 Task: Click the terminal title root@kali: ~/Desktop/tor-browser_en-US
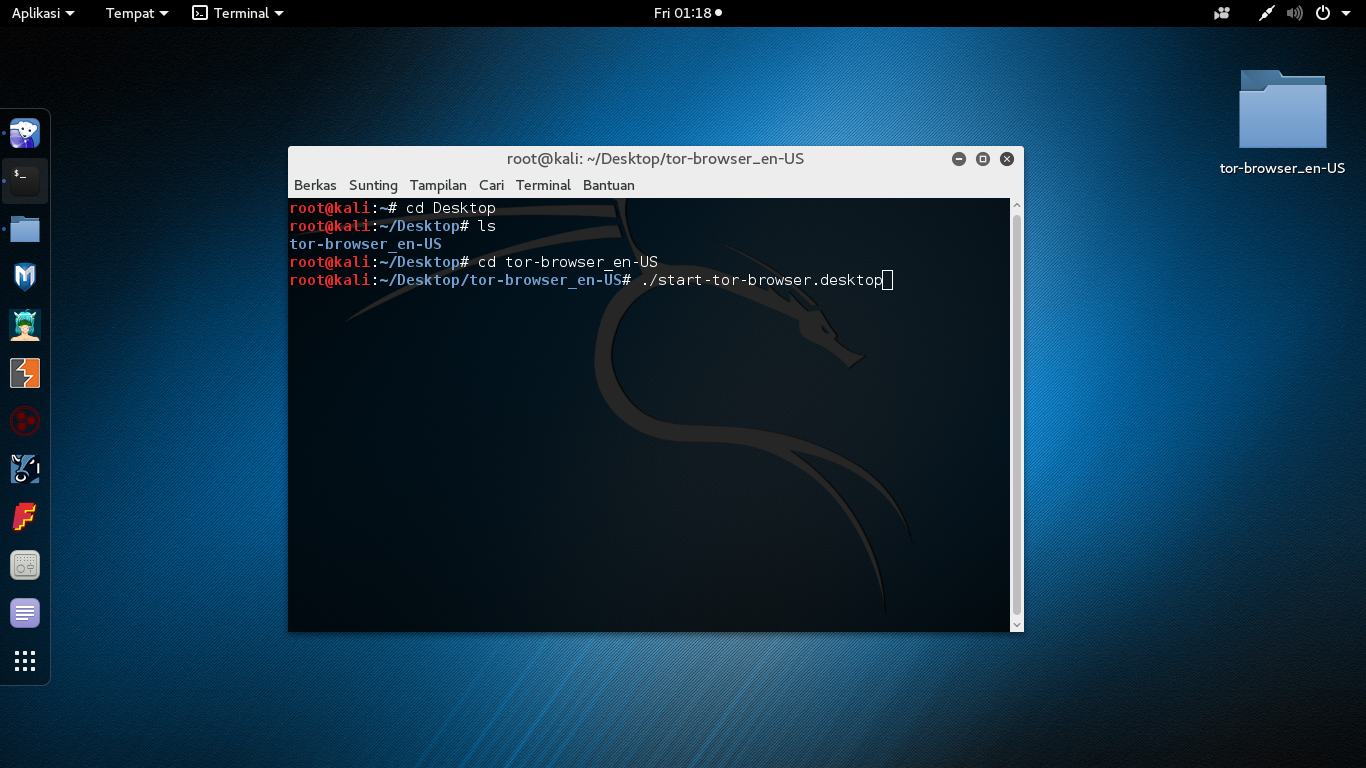click(655, 159)
